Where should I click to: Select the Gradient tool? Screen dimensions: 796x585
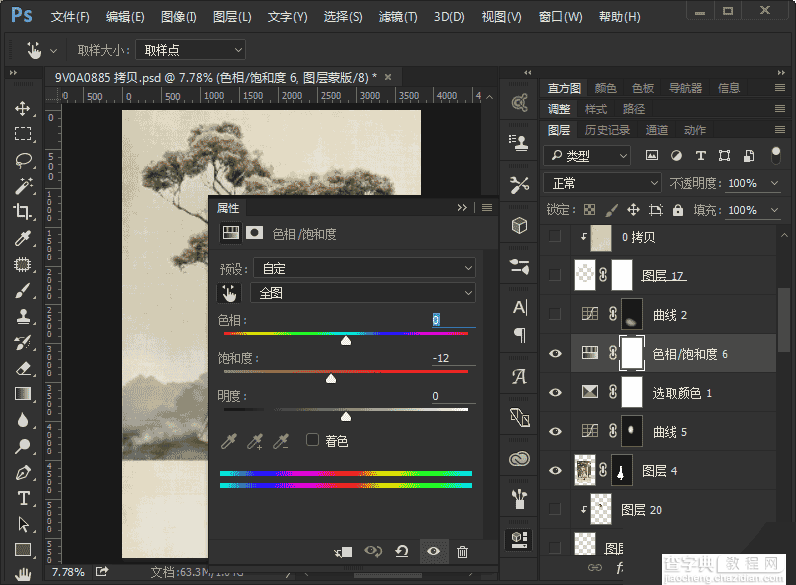[23, 394]
